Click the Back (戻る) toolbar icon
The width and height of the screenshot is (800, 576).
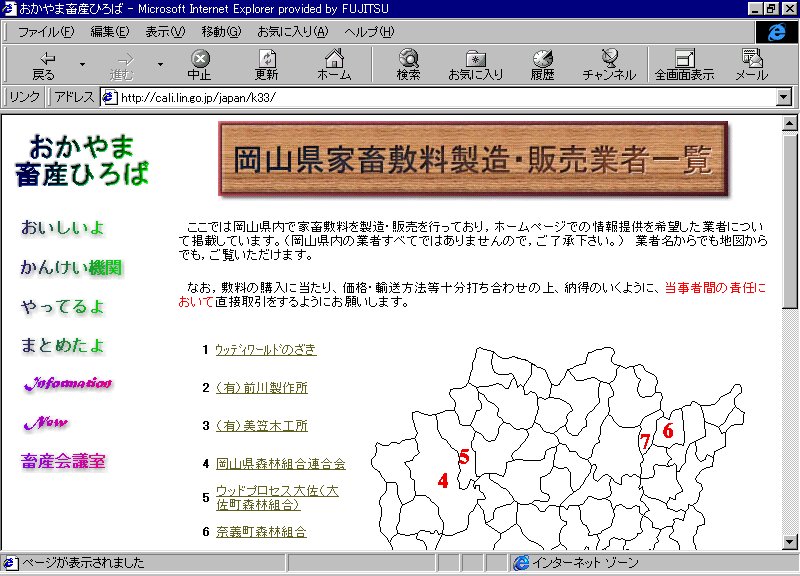pyautogui.click(x=44, y=64)
